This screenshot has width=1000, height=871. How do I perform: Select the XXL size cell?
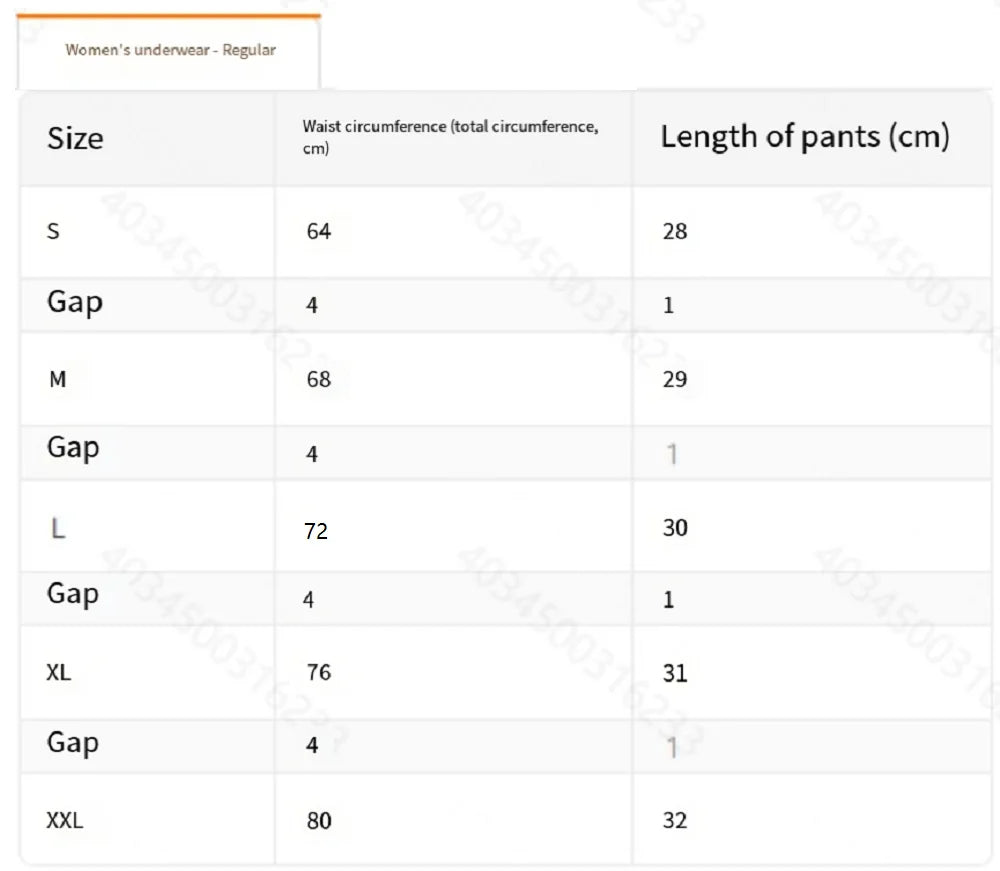[65, 821]
